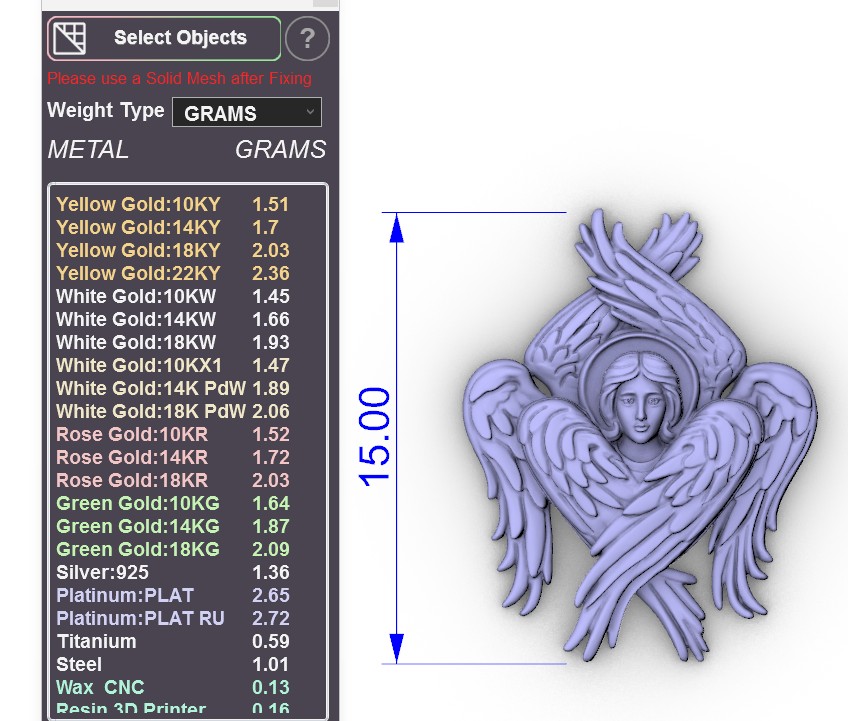Click the GRAMS column header
The height and width of the screenshot is (721, 848).
(x=281, y=150)
